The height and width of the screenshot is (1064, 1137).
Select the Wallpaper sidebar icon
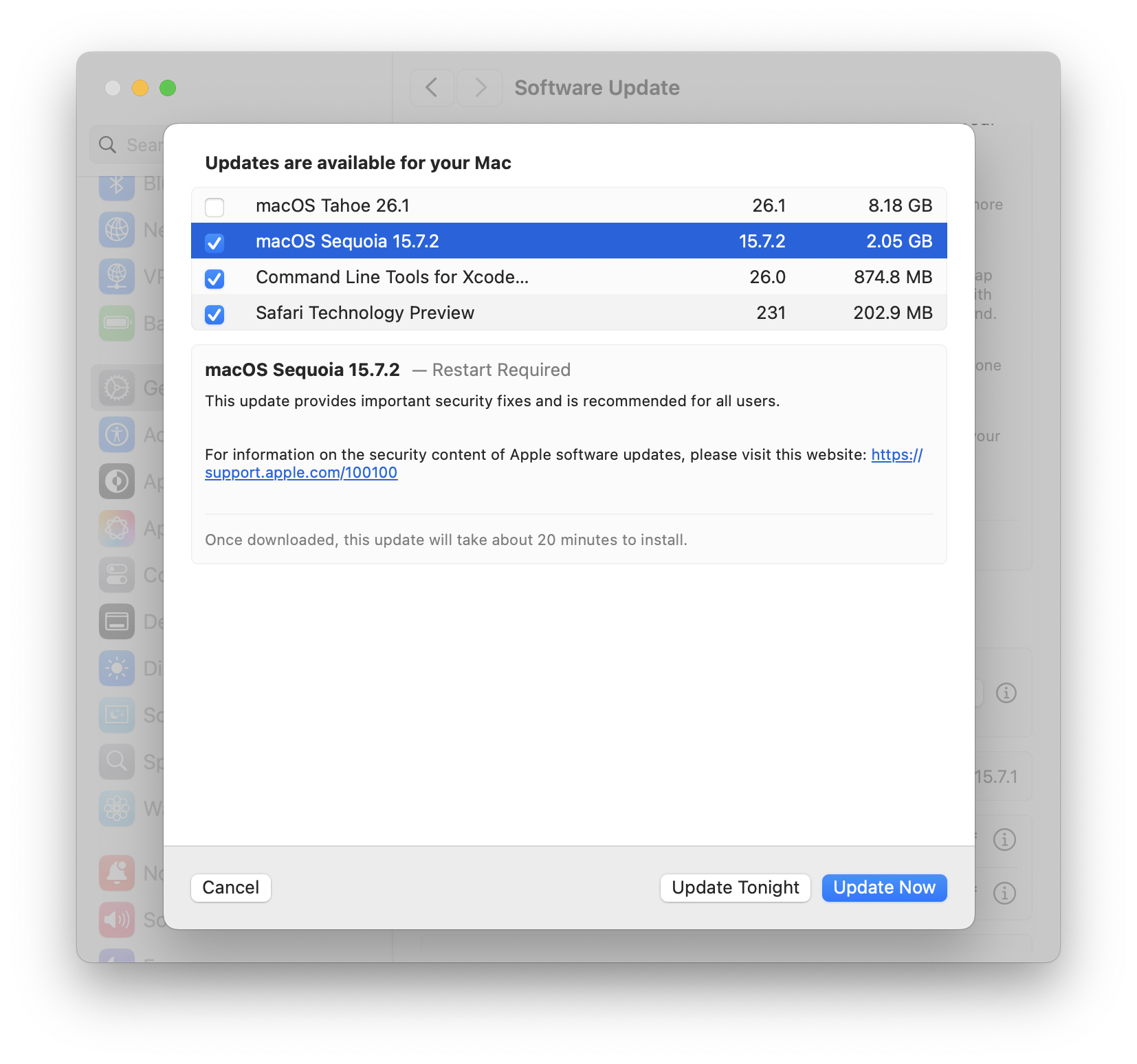(117, 809)
